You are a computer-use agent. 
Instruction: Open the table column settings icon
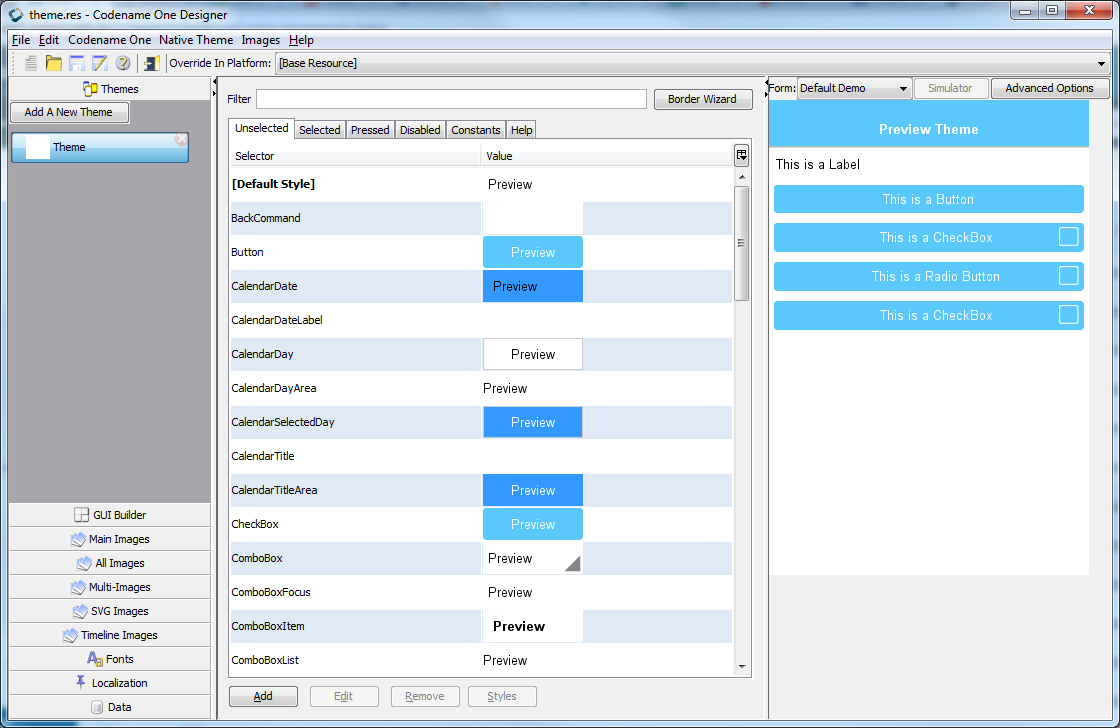click(x=741, y=154)
